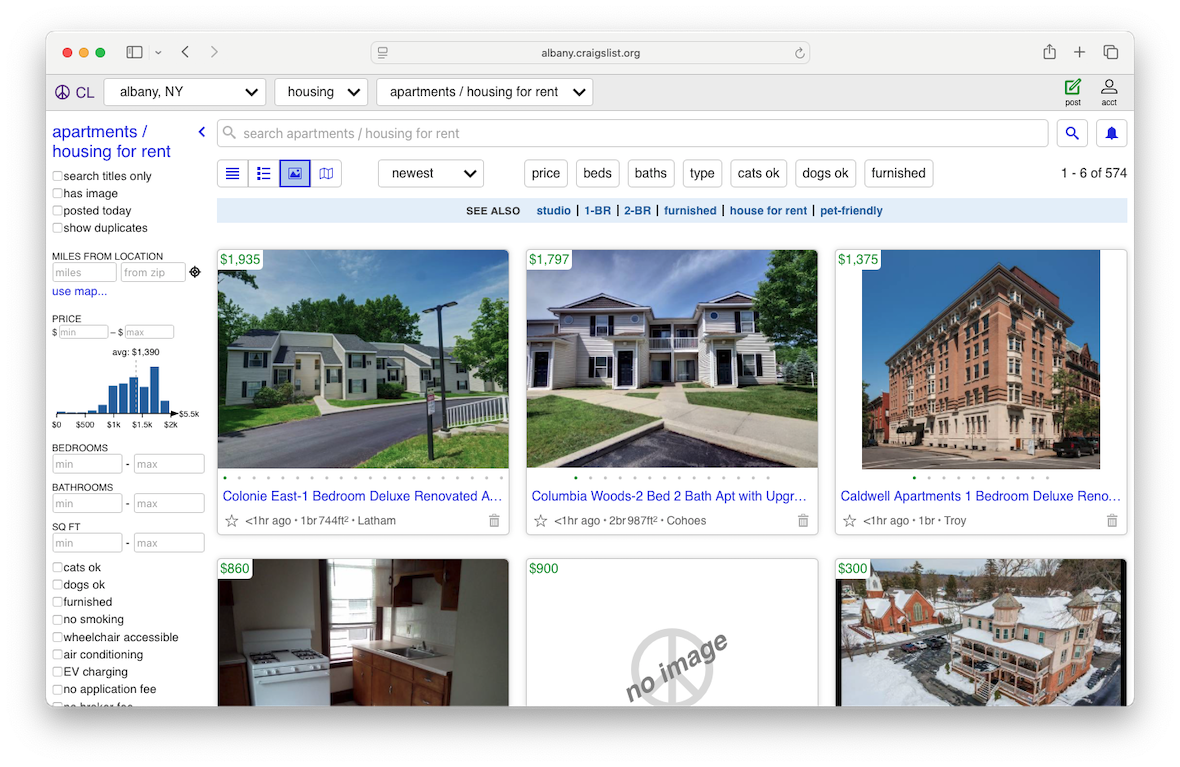
Task: Expand the beds filter pill
Action: (x=598, y=173)
